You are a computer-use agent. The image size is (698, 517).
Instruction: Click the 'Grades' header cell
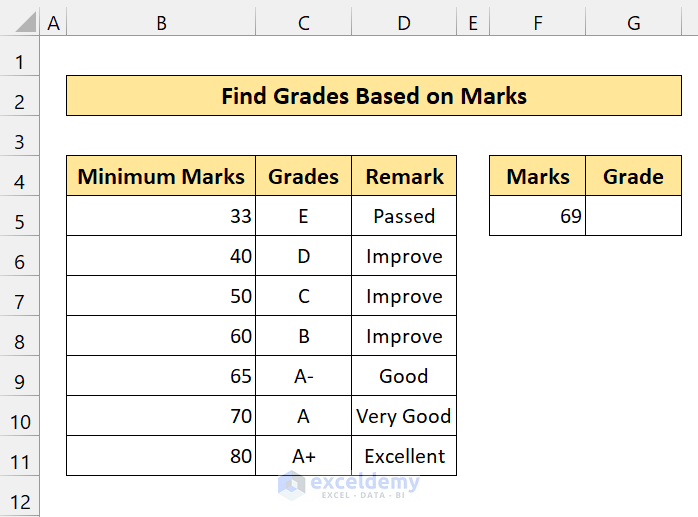tap(304, 177)
